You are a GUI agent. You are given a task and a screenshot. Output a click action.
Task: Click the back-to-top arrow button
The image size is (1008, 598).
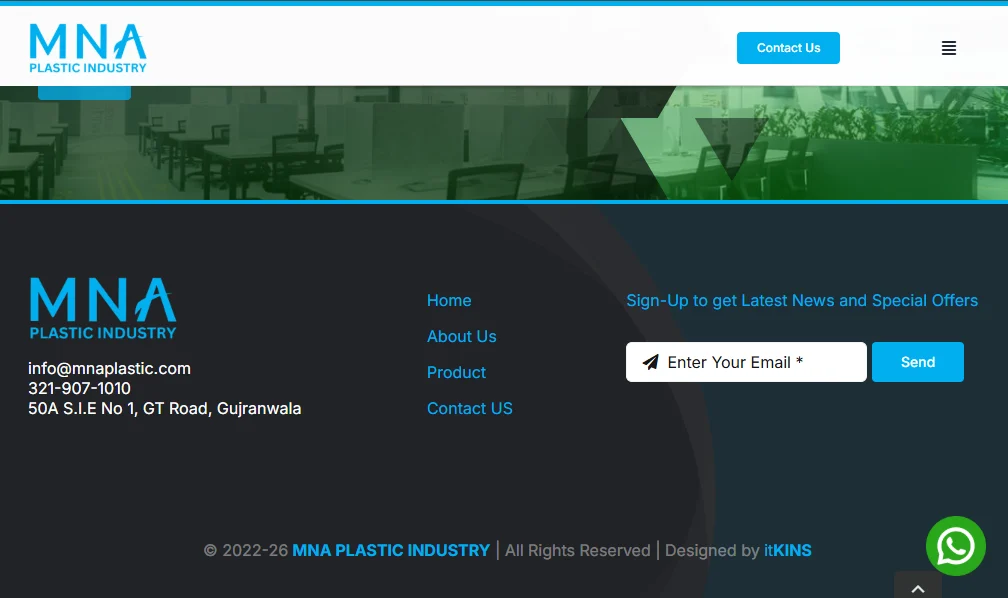[x=917, y=589]
